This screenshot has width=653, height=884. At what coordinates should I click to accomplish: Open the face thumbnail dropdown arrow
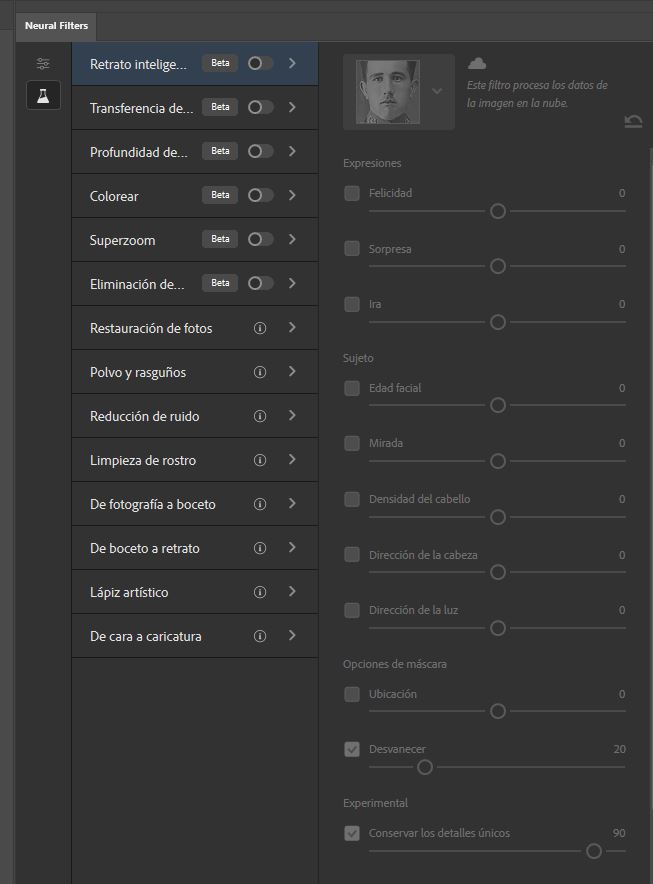[437, 91]
